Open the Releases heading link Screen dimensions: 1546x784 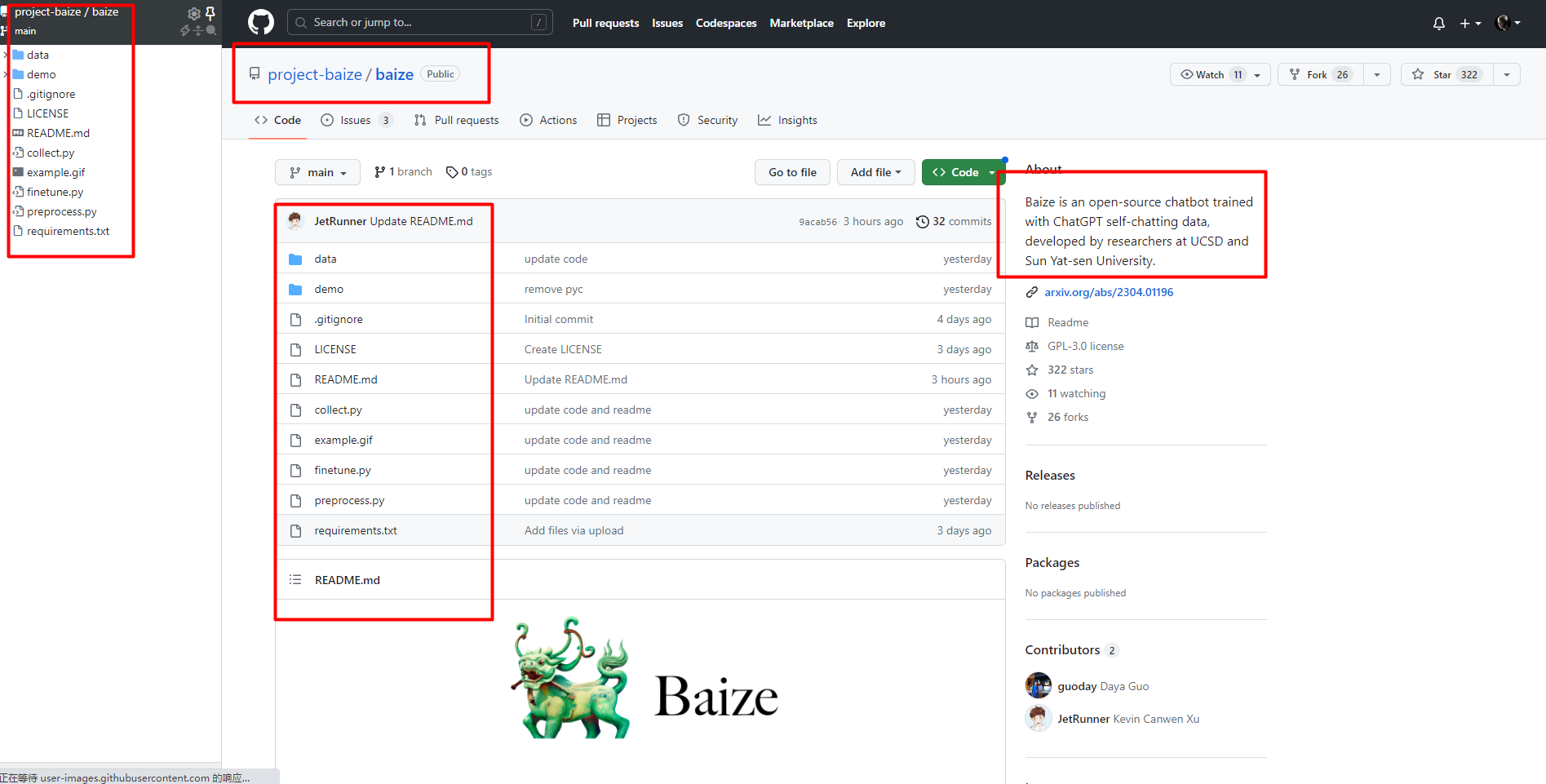pos(1050,475)
